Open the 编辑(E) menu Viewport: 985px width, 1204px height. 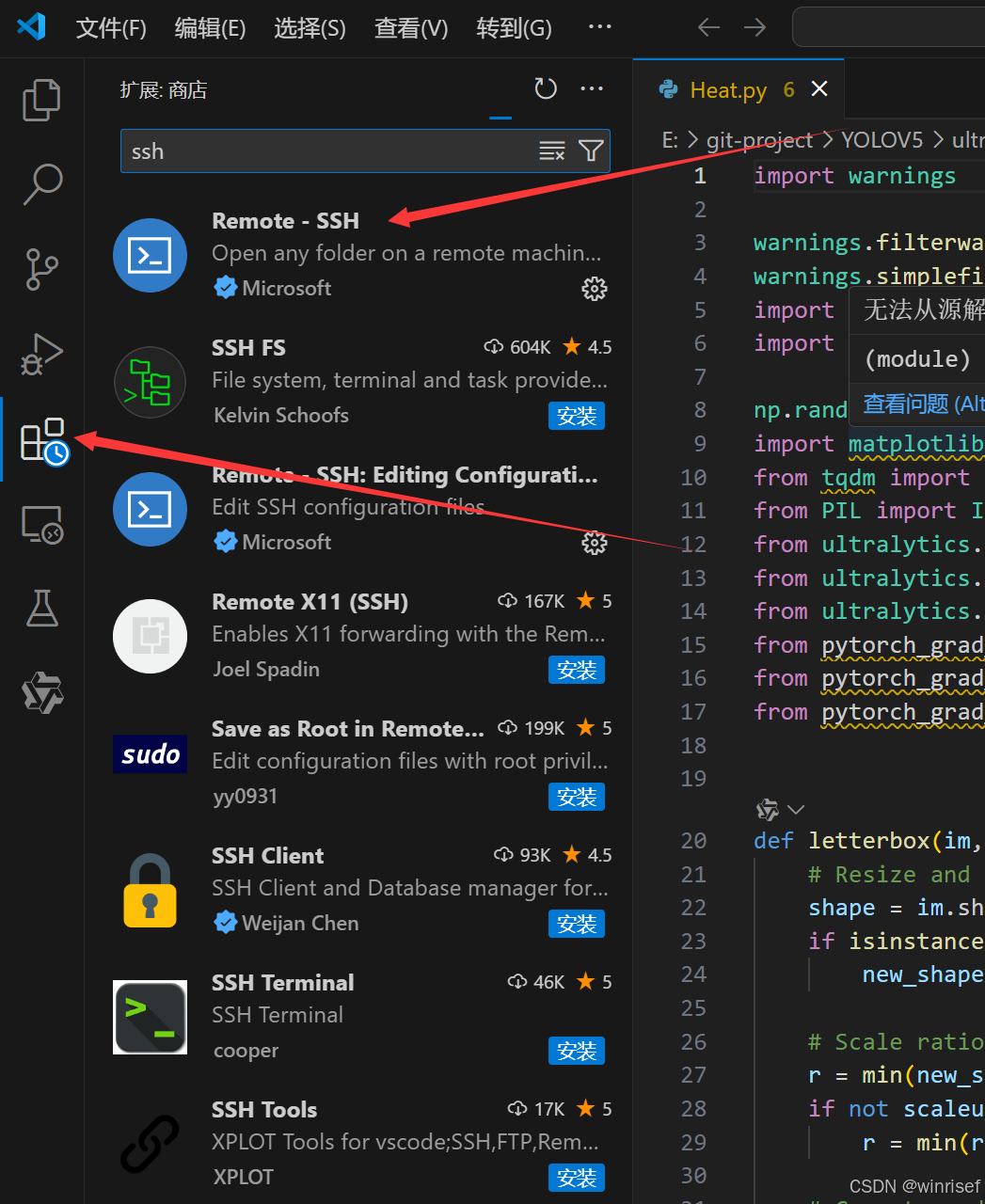tap(211, 28)
